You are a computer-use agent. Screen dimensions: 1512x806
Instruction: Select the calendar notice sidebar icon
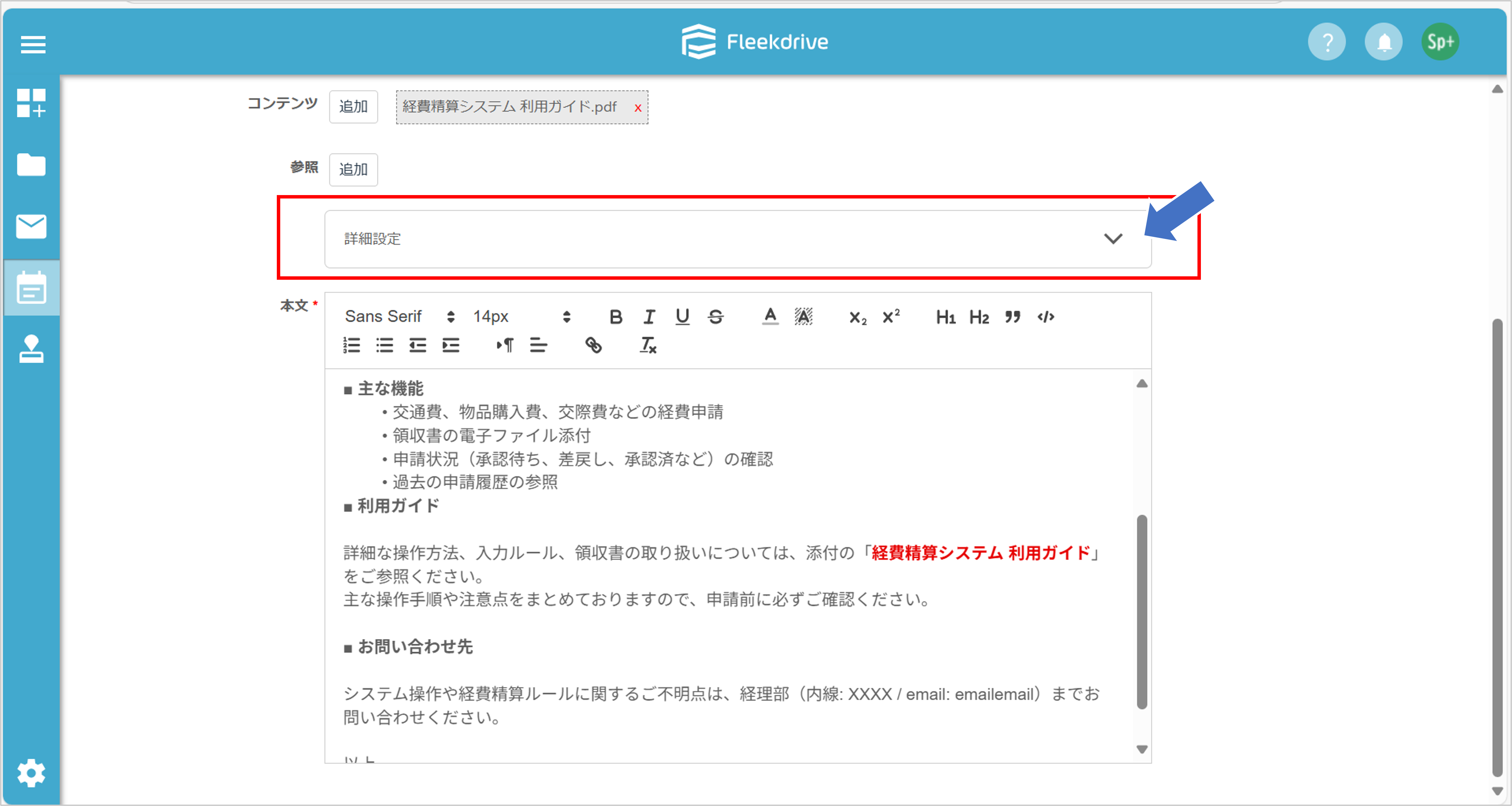(31, 288)
